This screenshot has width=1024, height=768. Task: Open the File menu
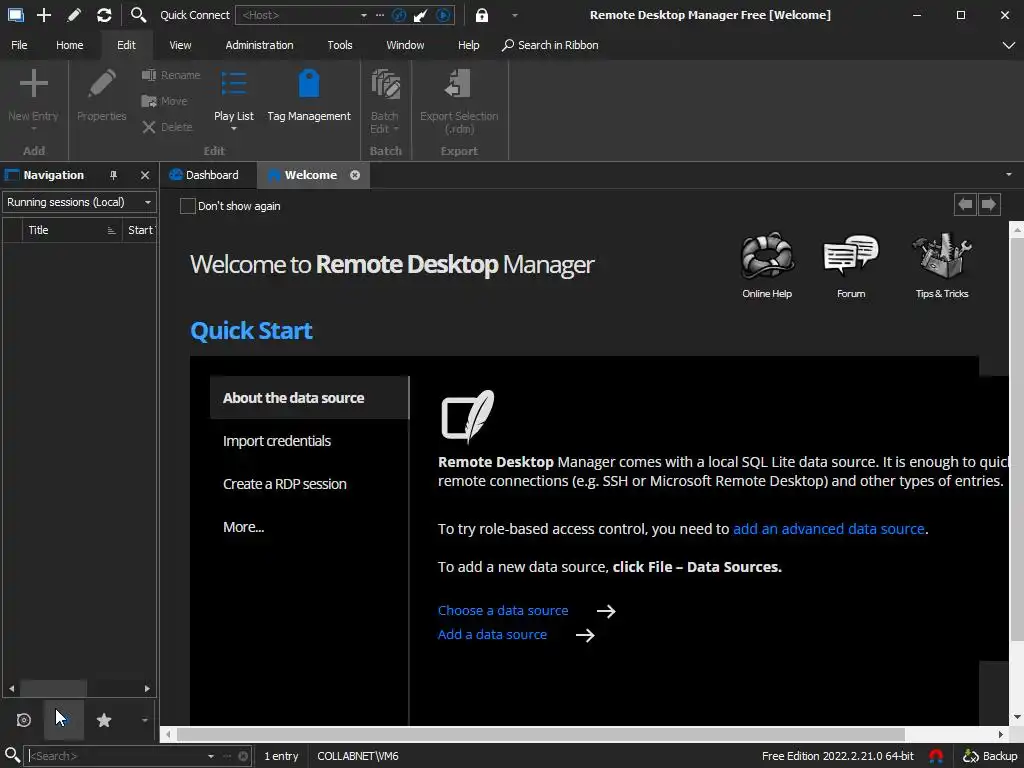click(x=20, y=45)
